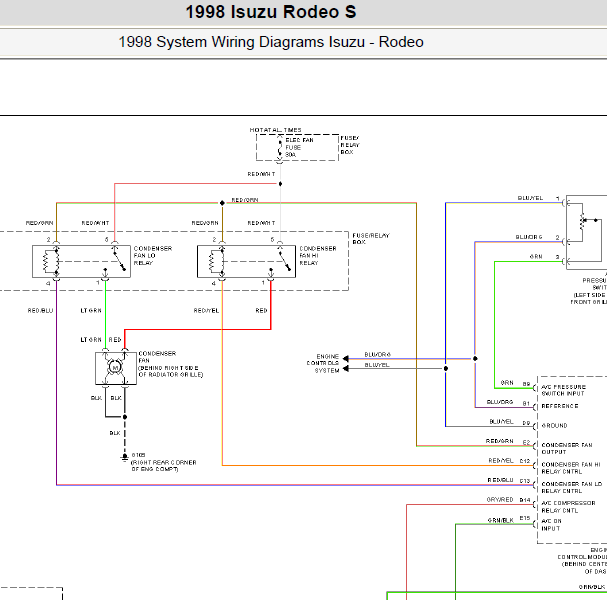Click the splice dot on the RED/WHT wire
Screen dimensions: 607x600
280,183
